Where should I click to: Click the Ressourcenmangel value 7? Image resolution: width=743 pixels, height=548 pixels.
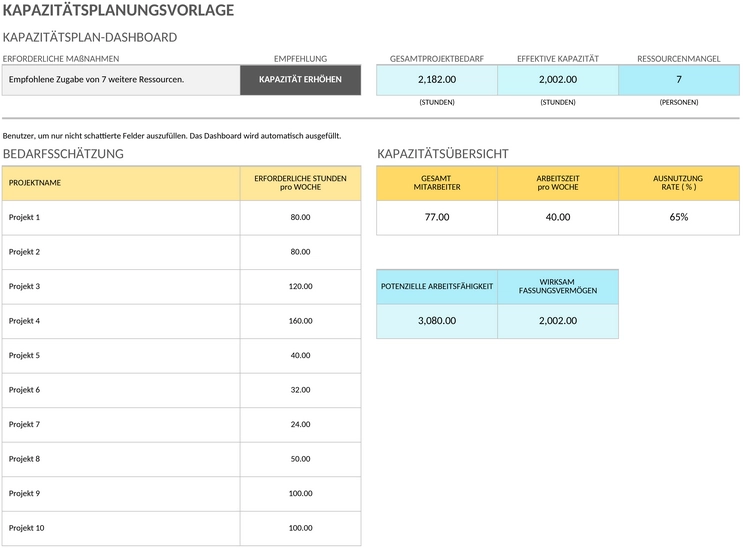pyautogui.click(x=679, y=80)
